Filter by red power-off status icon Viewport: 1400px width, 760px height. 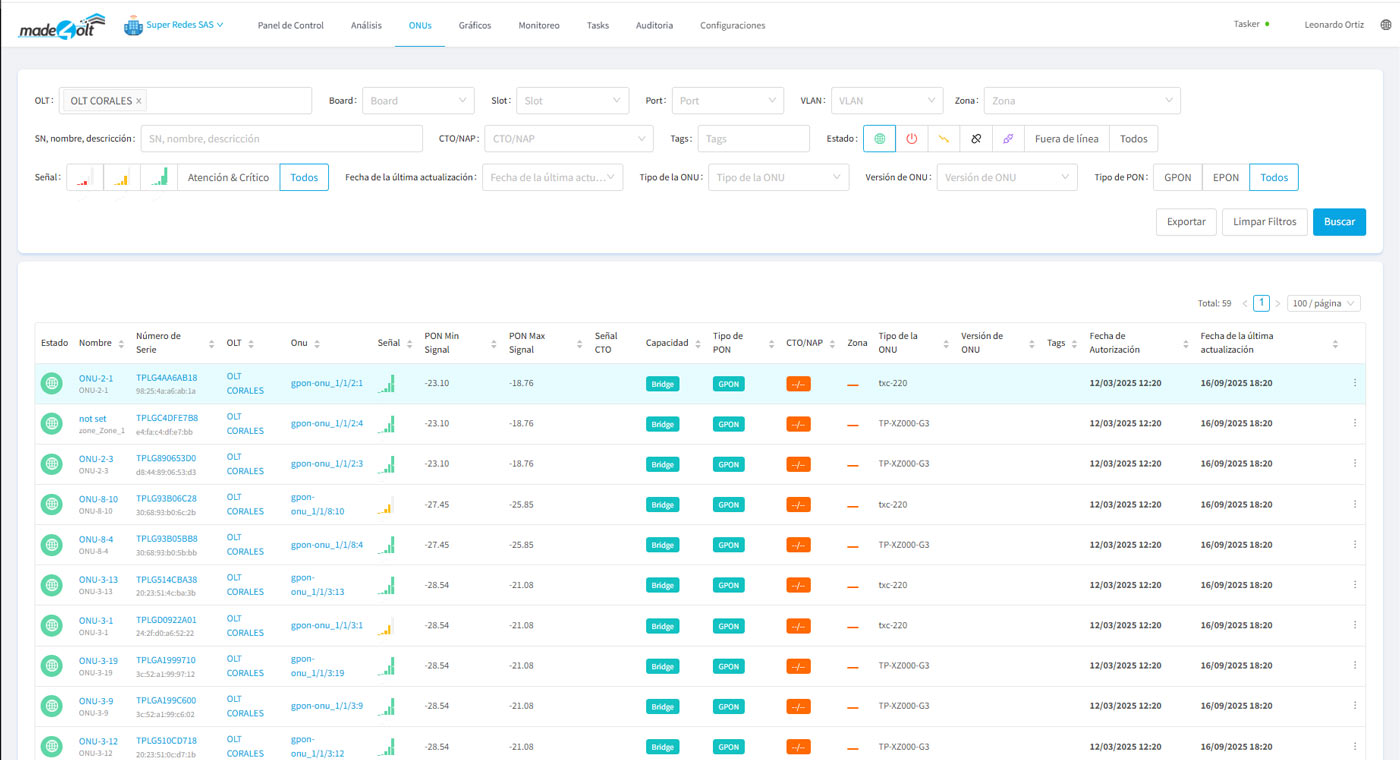pyautogui.click(x=911, y=139)
